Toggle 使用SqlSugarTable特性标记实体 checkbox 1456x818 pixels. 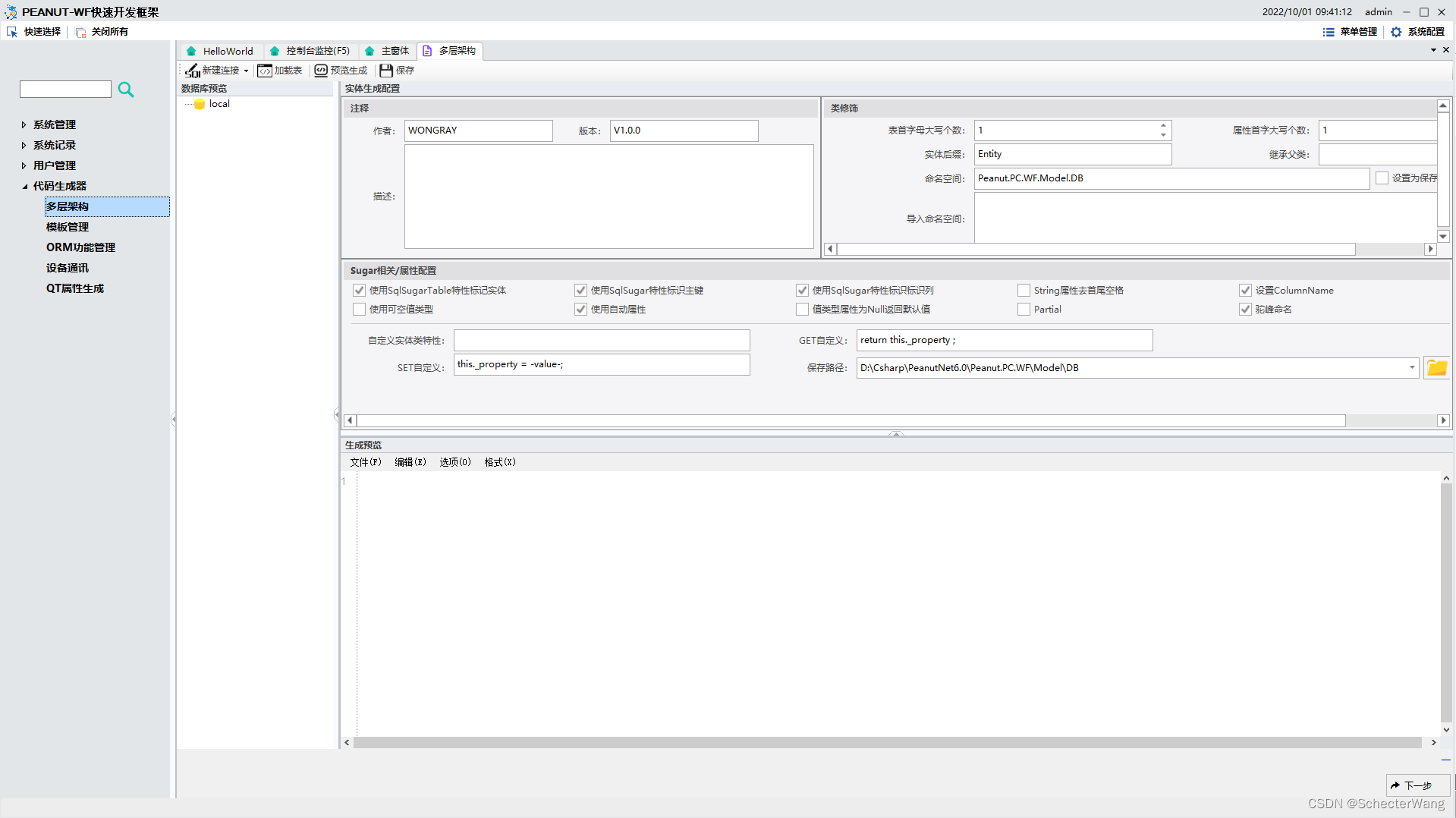(359, 291)
